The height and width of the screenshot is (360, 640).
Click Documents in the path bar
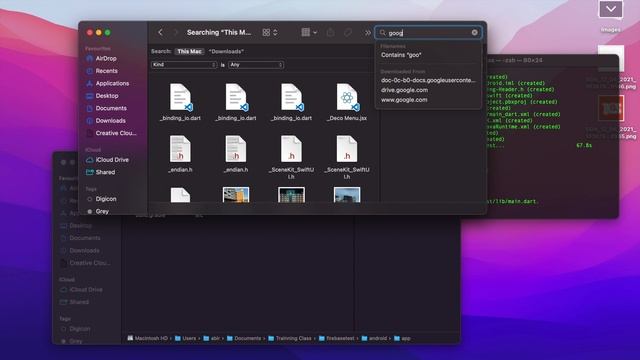coord(244,338)
